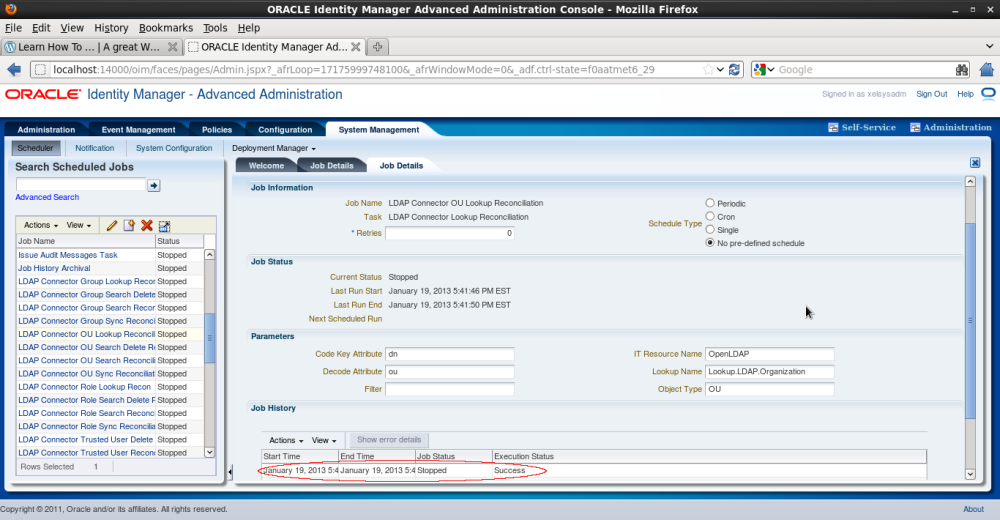Open View dropdown in Job History
Image resolution: width=1000 pixels, height=520 pixels.
pyautogui.click(x=323, y=440)
